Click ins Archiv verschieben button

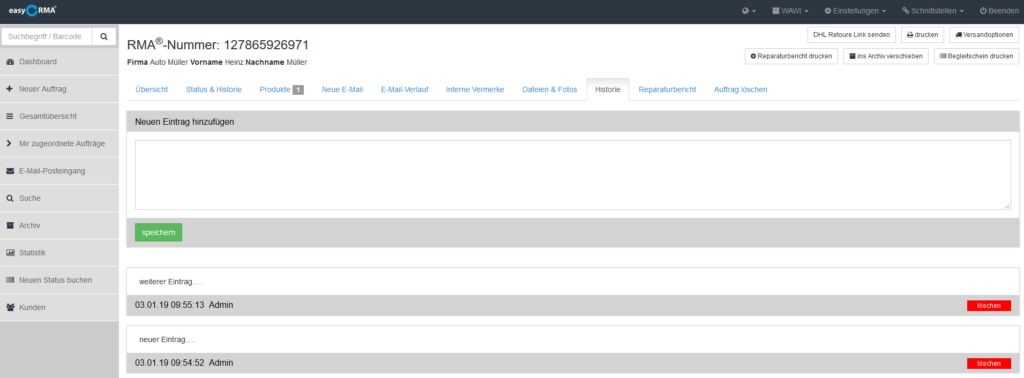tap(886, 57)
